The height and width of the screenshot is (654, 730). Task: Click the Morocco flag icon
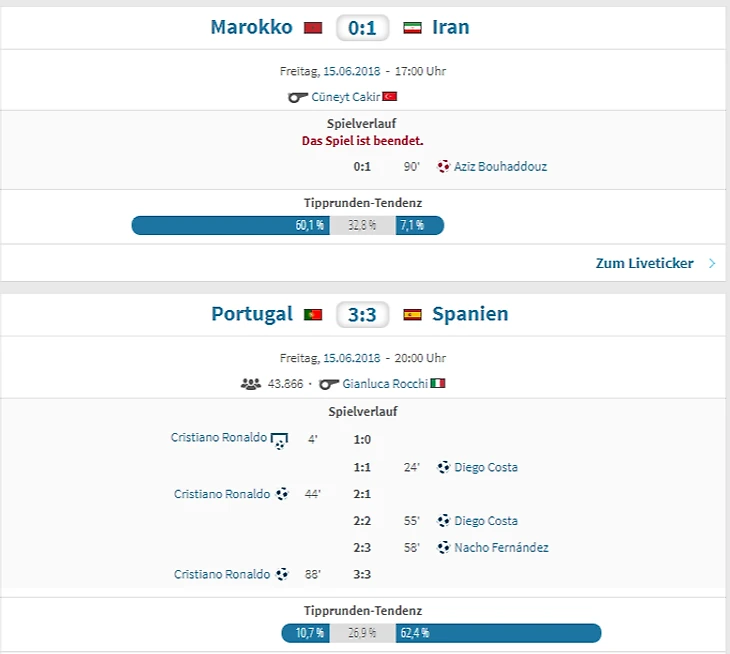point(312,28)
